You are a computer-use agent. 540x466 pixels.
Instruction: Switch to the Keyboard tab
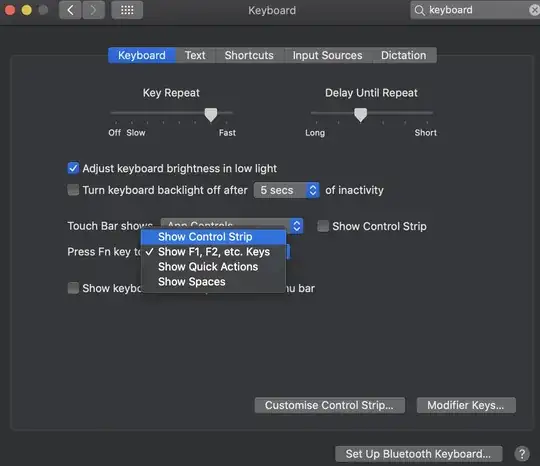(x=142, y=55)
